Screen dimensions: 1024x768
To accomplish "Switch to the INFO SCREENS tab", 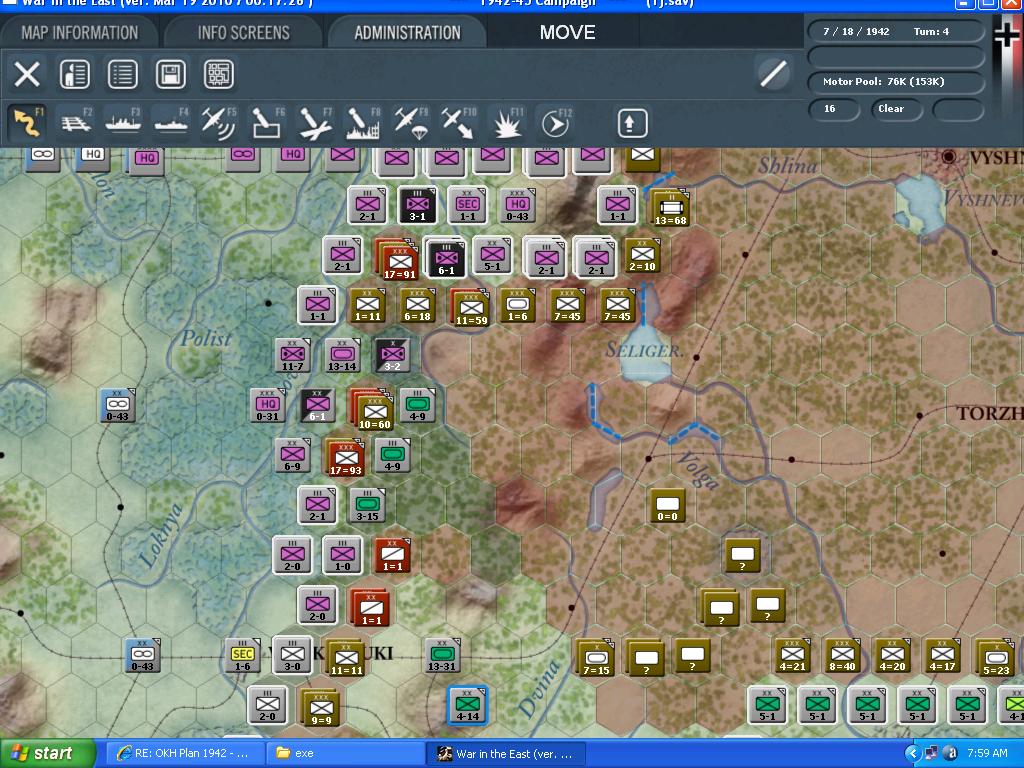I will (x=244, y=33).
